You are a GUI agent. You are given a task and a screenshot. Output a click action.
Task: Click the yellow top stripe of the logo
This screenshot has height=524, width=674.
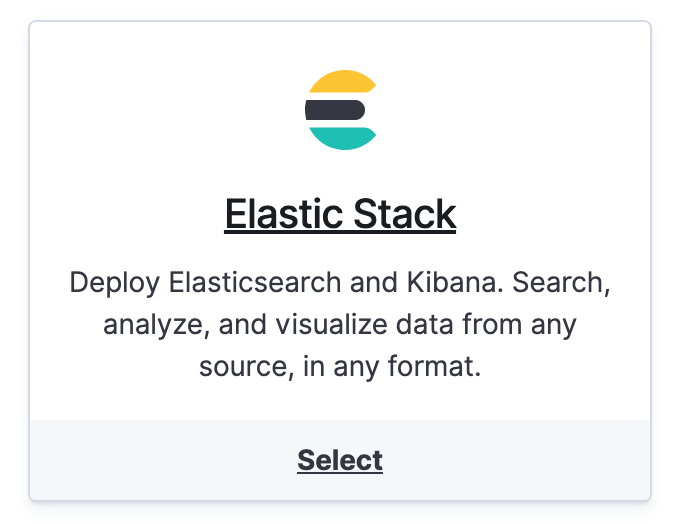point(340,83)
